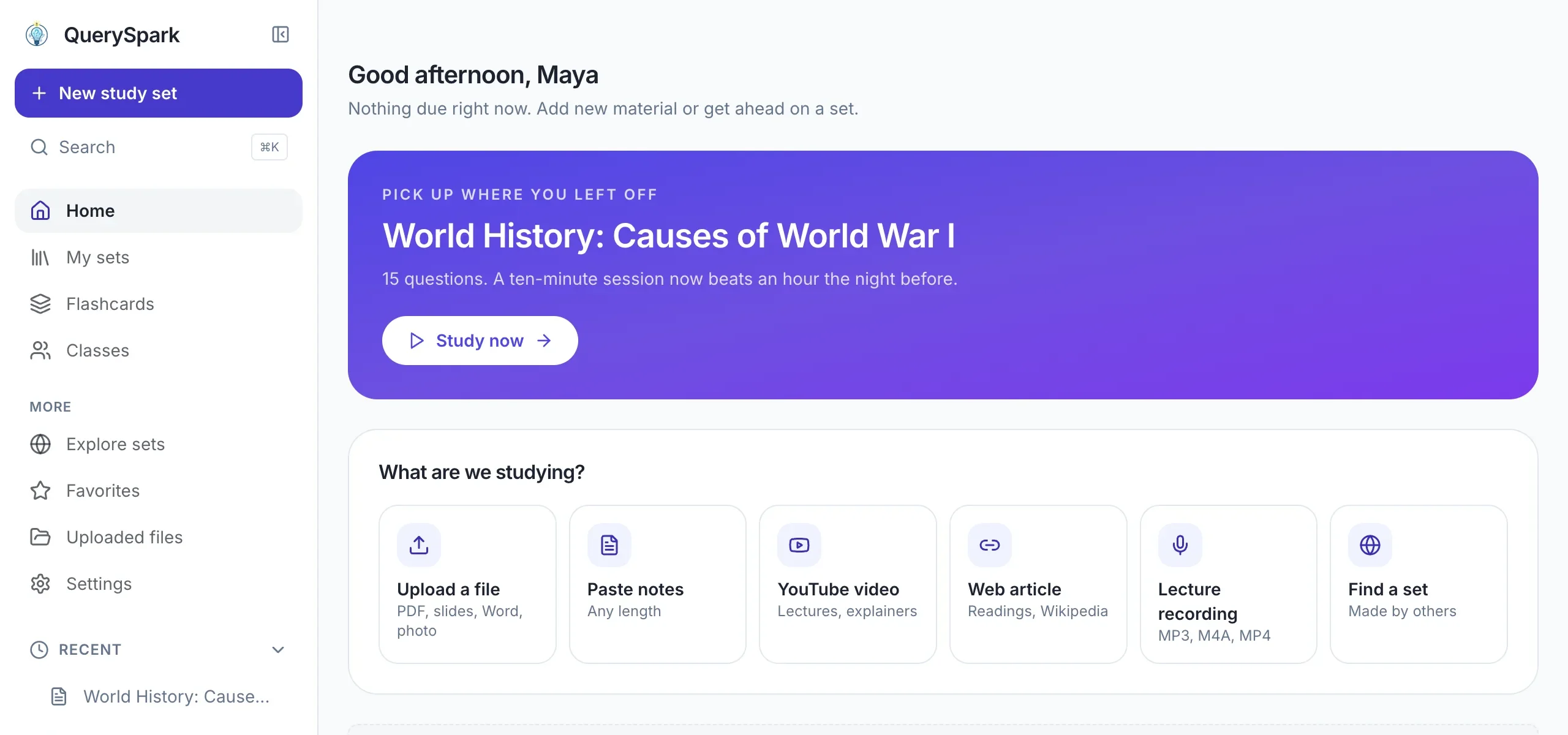Image resolution: width=1568 pixels, height=735 pixels.
Task: Click the World History: Causes of World War I title
Action: coord(669,236)
